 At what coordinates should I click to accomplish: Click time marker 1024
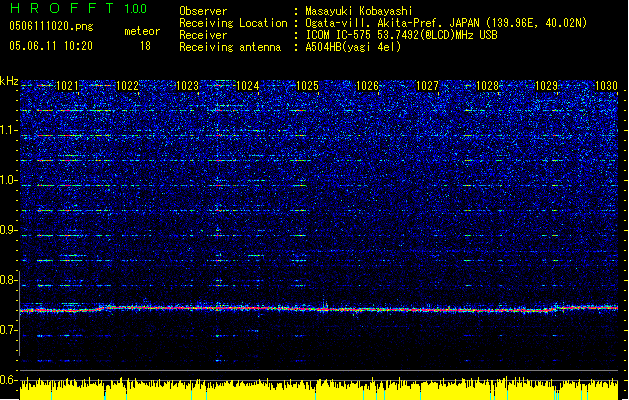248,86
